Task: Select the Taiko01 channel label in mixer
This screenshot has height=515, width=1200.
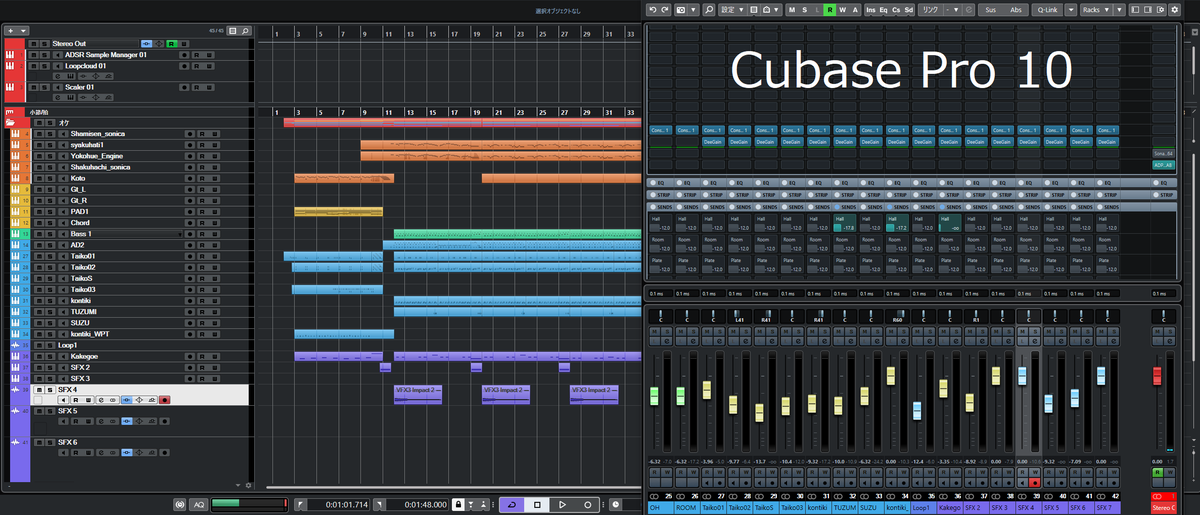Action: pyautogui.click(x=712, y=508)
